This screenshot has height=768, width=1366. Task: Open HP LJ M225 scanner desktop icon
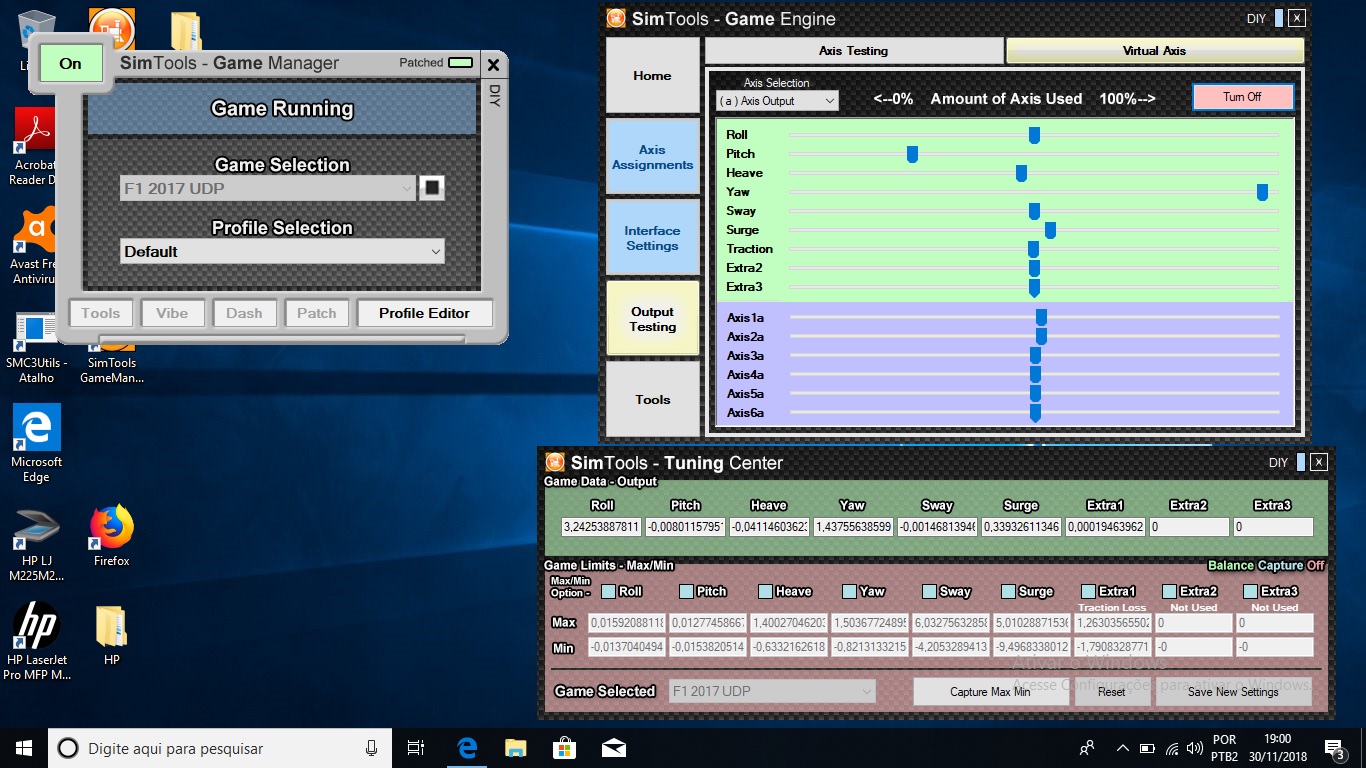point(36,544)
